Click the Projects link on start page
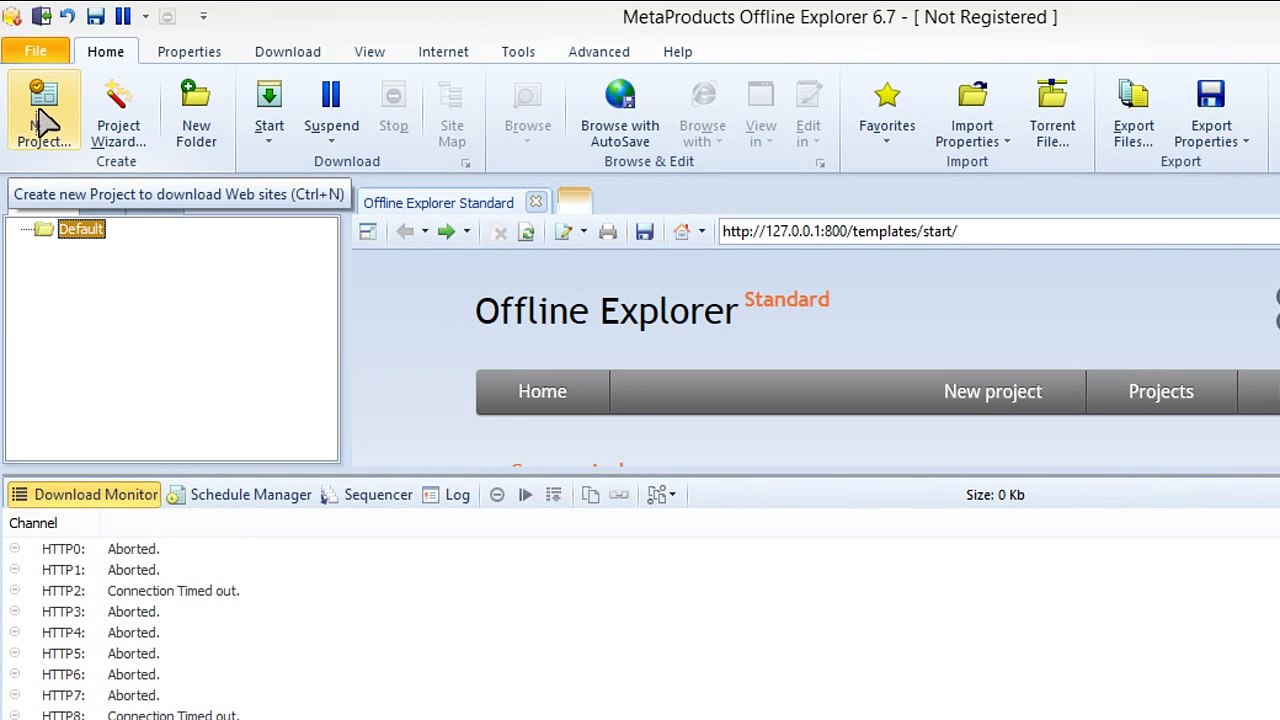This screenshot has height=720, width=1280. (x=1161, y=392)
